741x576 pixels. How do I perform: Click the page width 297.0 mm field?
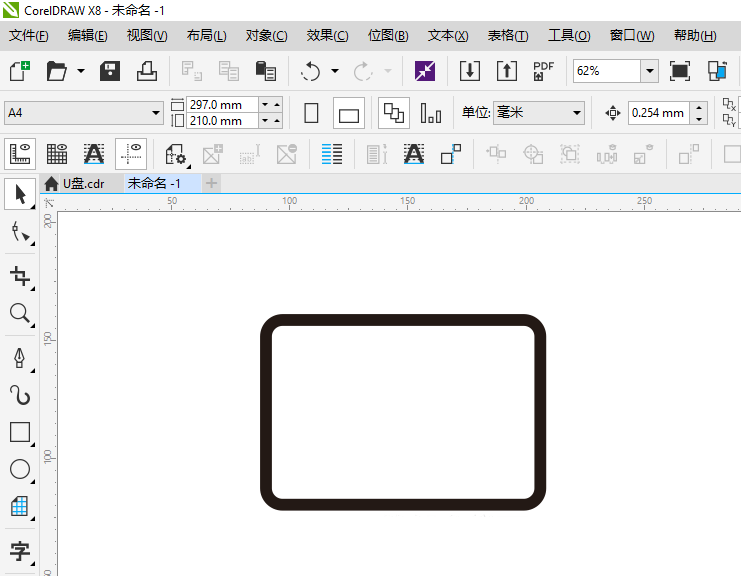click(x=221, y=105)
